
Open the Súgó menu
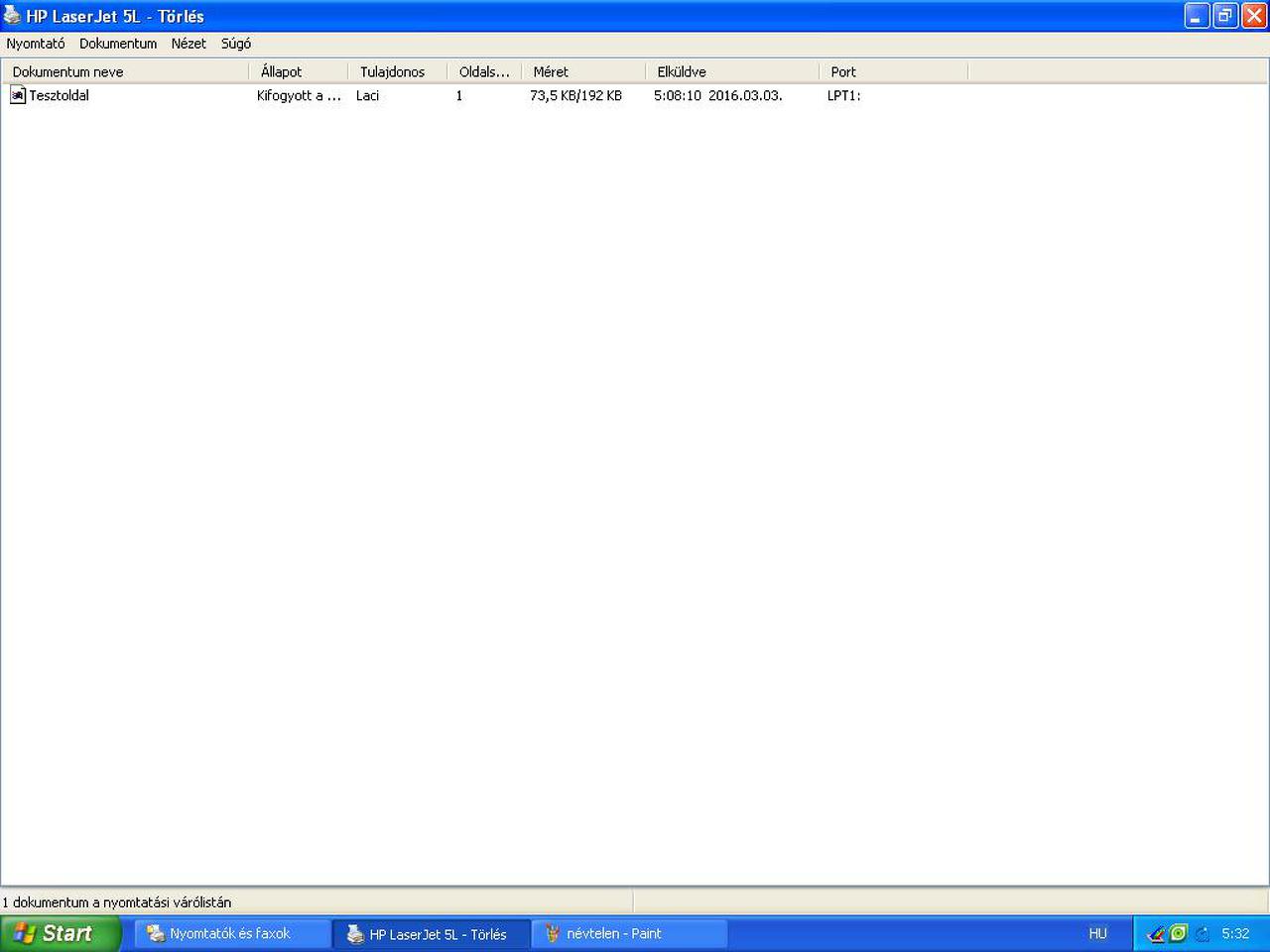[x=236, y=44]
